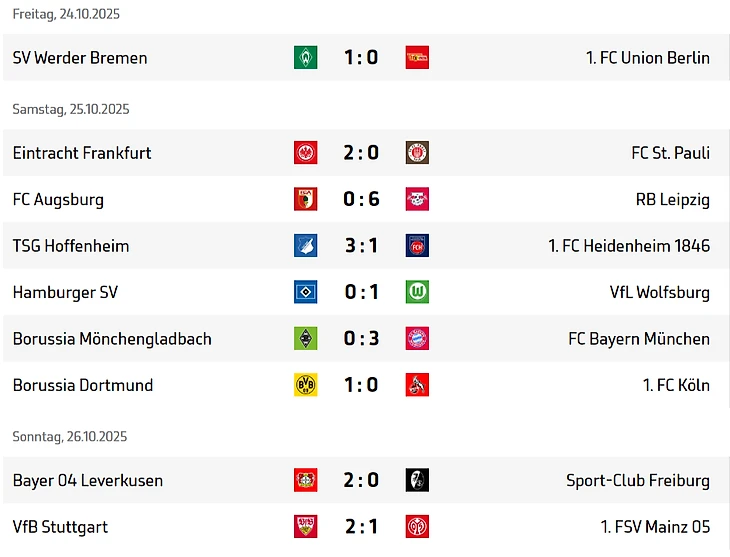Click the Eintracht Frankfurt eagle crest
This screenshot has height=557, width=730.
click(x=305, y=153)
